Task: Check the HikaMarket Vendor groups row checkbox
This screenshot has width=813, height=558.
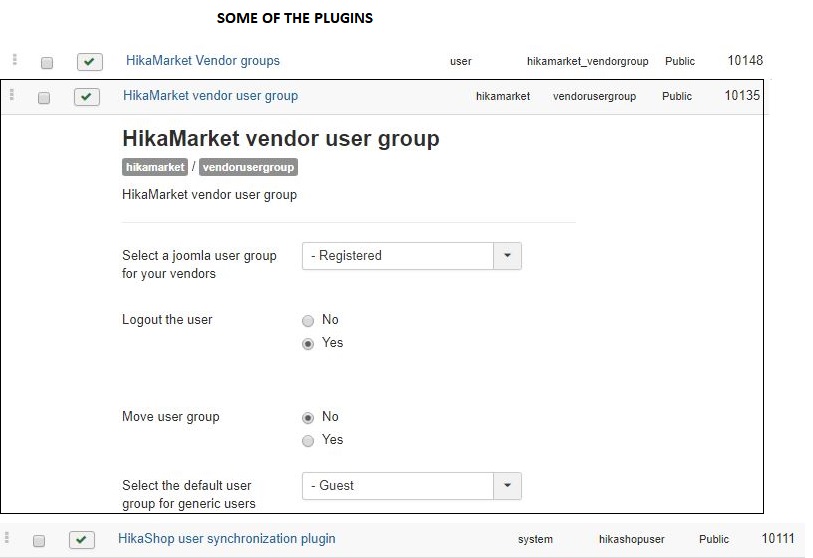Action: point(47,63)
